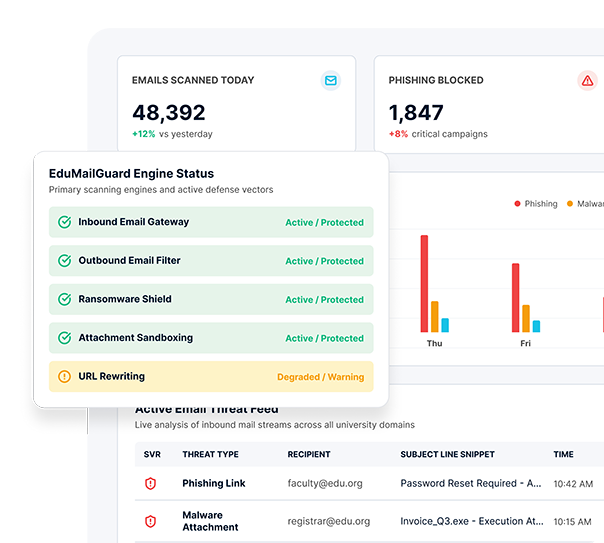Click recipient 'registrar@edu.org'
The image size is (604, 543).
click(x=329, y=521)
